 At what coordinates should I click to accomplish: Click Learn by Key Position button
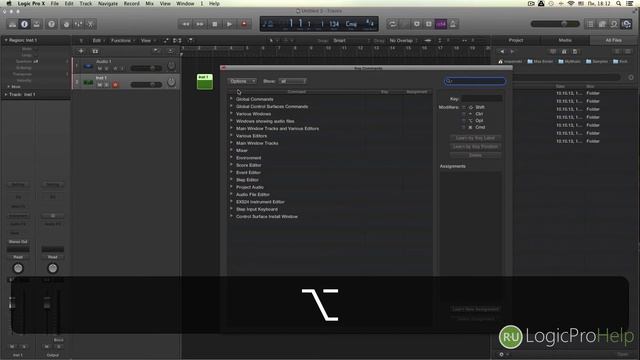point(476,147)
